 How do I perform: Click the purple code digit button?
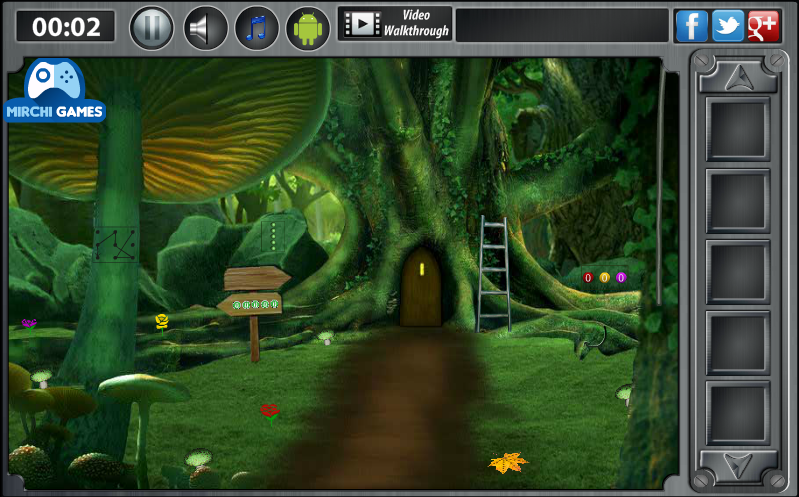click(x=621, y=278)
